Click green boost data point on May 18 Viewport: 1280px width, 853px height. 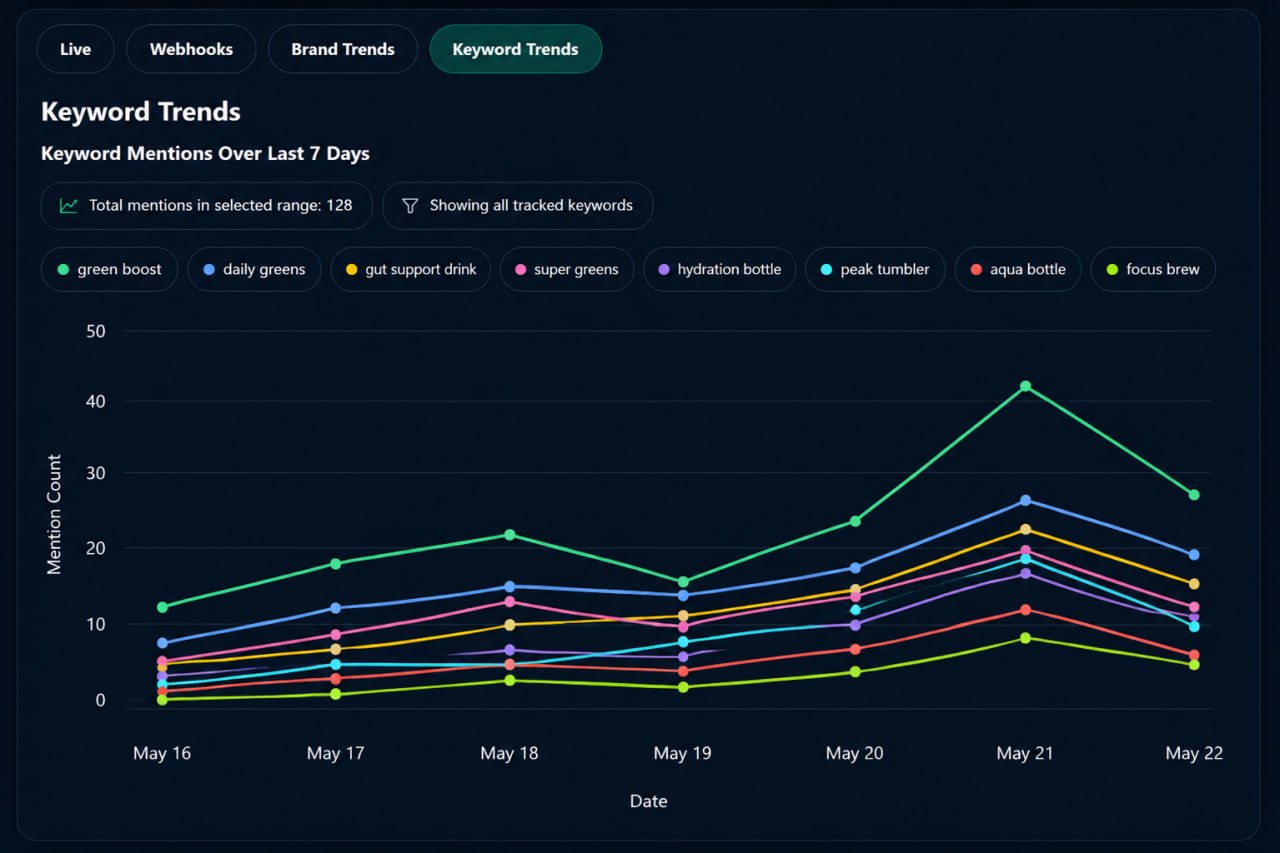point(509,535)
